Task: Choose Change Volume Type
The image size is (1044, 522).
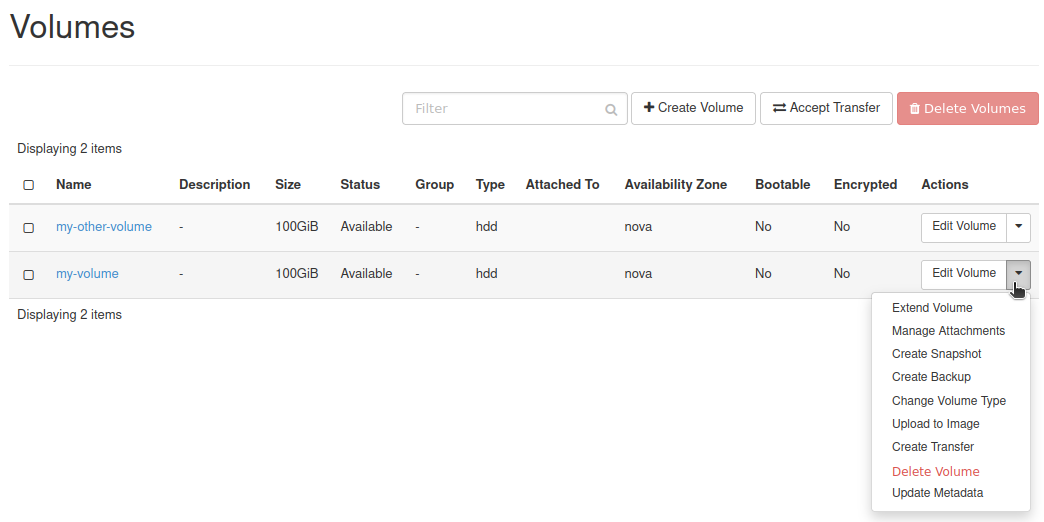Action: [x=949, y=401]
